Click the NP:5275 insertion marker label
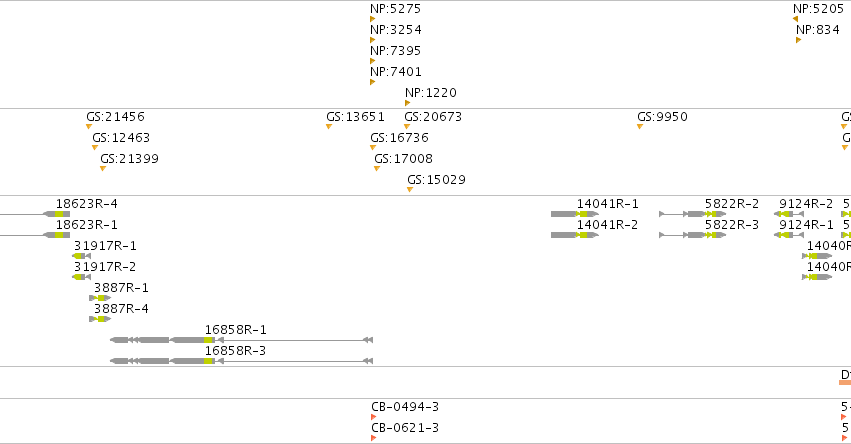 point(395,9)
